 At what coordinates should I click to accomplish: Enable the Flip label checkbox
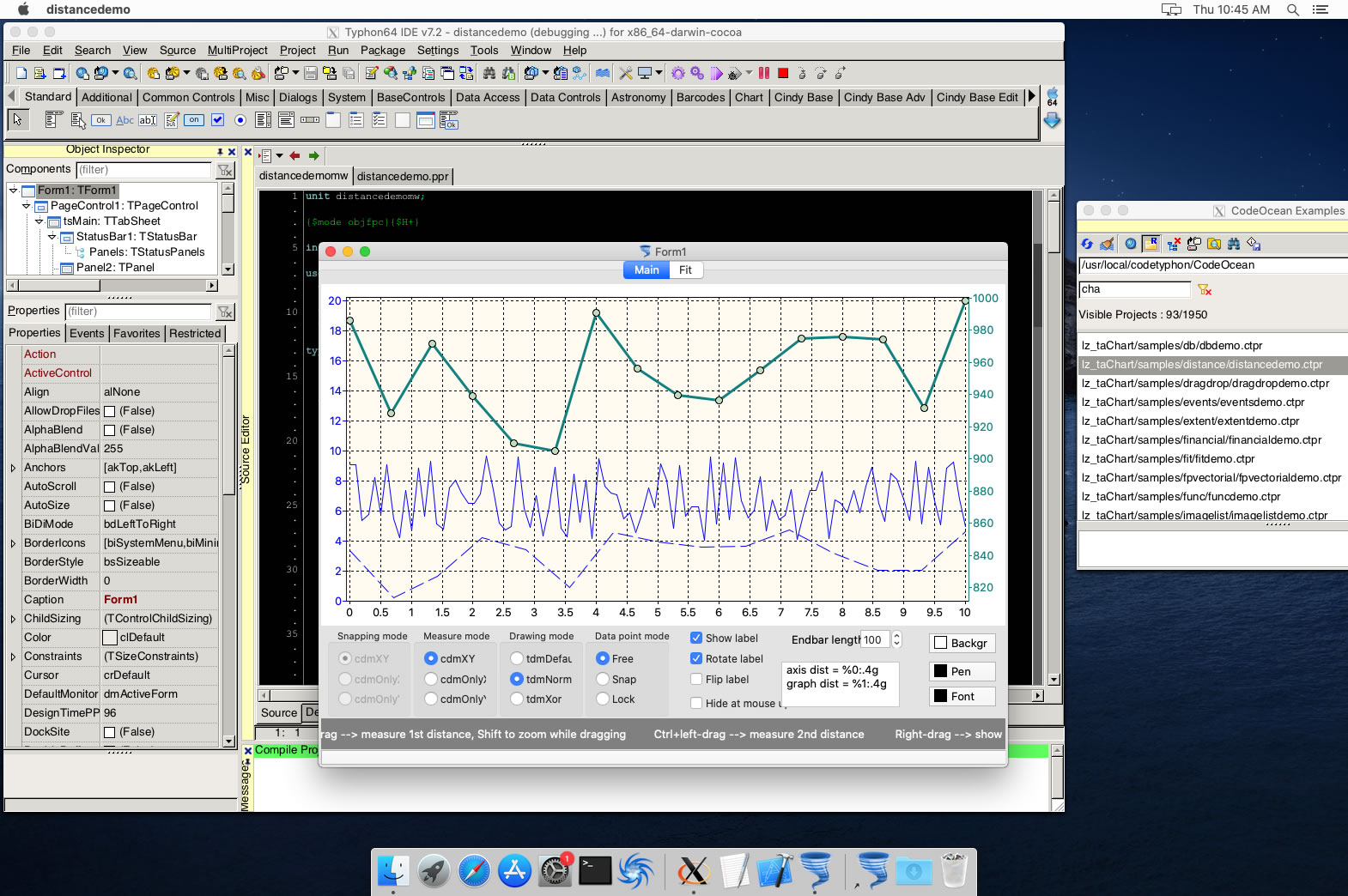[x=696, y=679]
